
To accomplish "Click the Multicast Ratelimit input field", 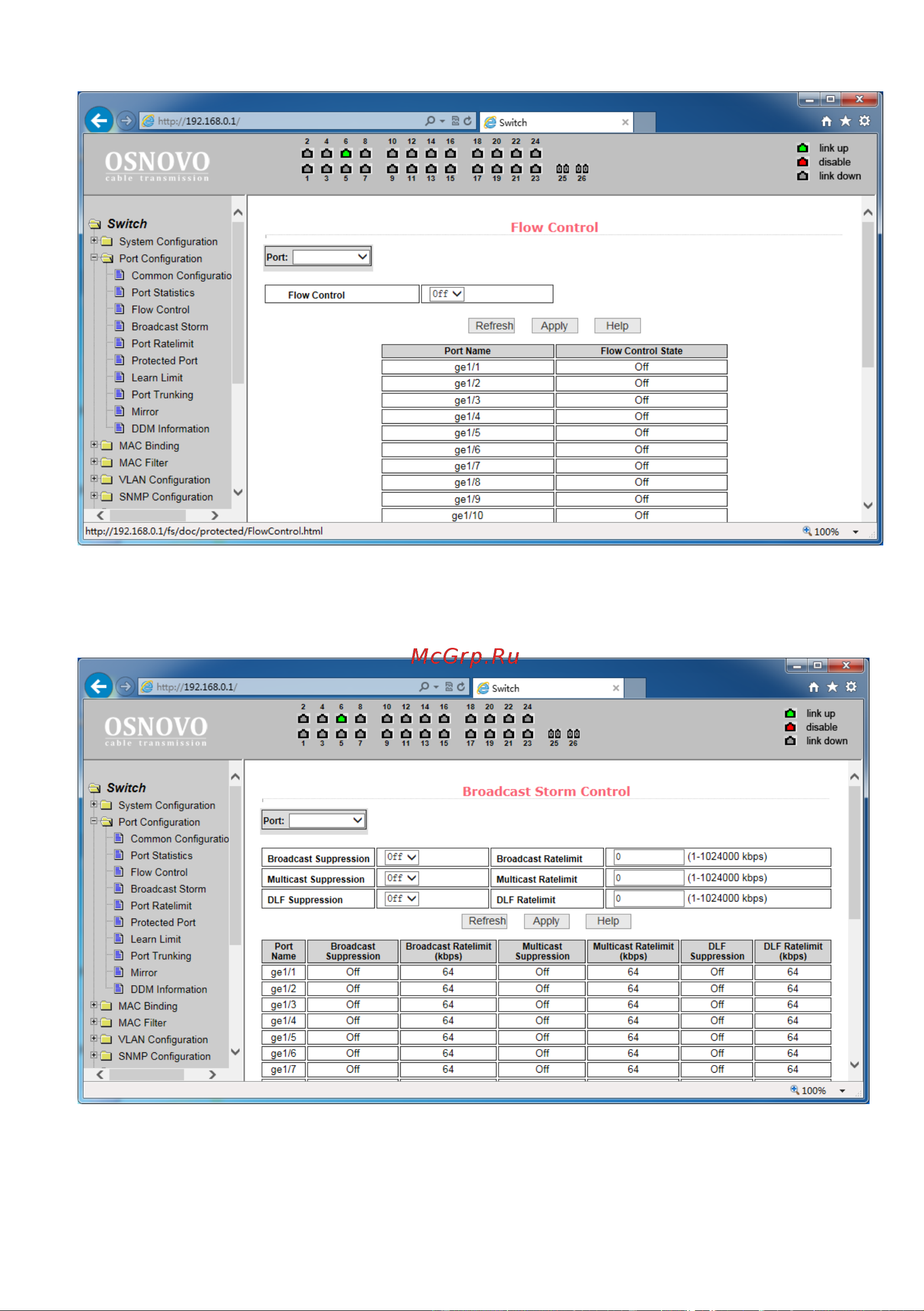I will [x=649, y=878].
